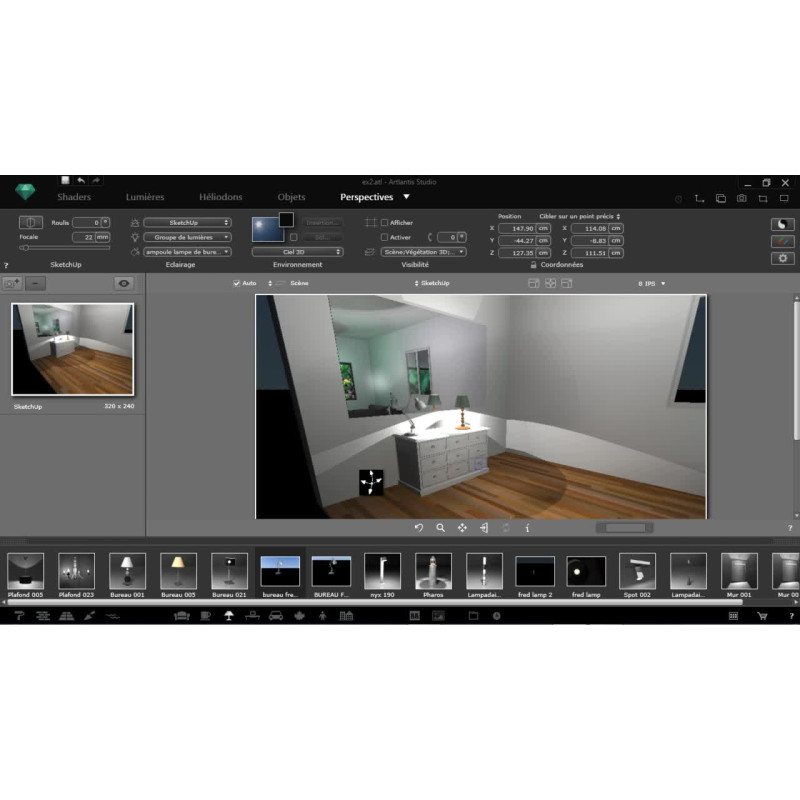Open the gear settings button at right
Viewport: 800px width, 800px height.
click(x=782, y=258)
